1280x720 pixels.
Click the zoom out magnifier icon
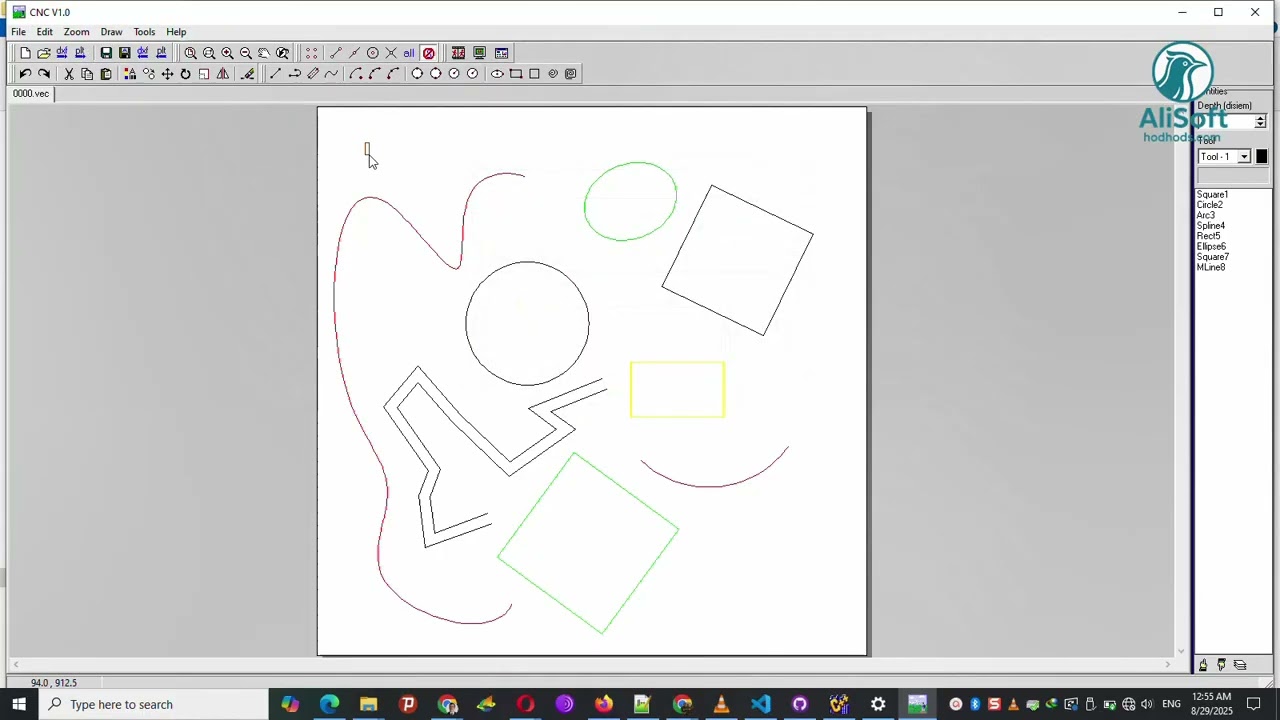[x=246, y=53]
